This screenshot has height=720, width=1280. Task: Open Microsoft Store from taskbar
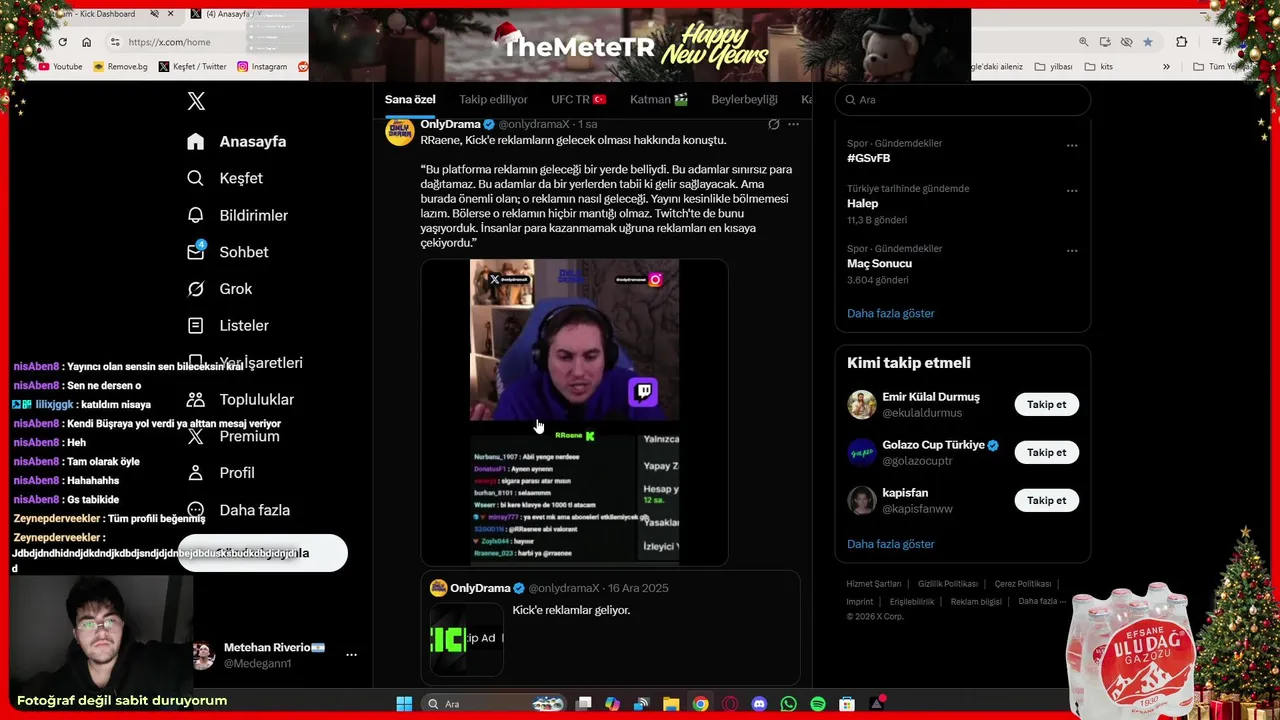tap(847, 704)
